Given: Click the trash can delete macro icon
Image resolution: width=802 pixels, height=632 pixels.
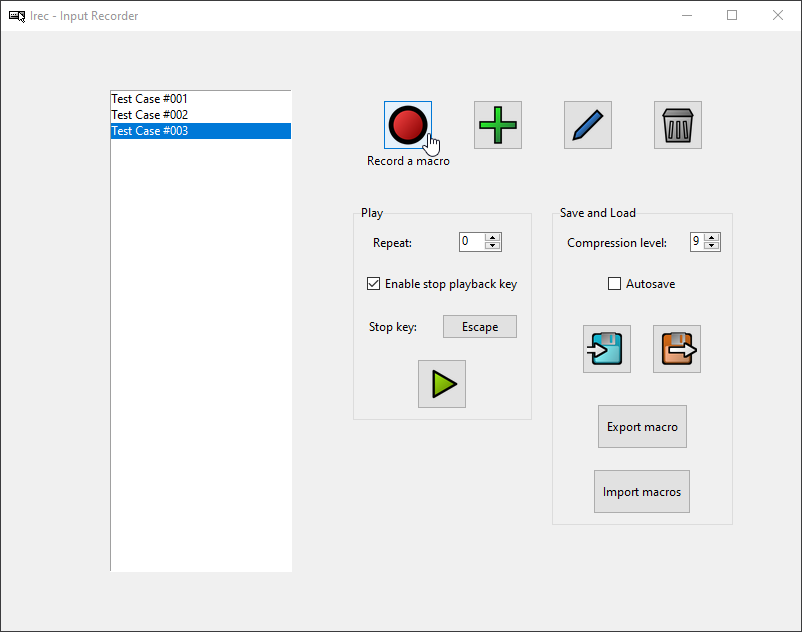Looking at the screenshot, I should tap(678, 125).
